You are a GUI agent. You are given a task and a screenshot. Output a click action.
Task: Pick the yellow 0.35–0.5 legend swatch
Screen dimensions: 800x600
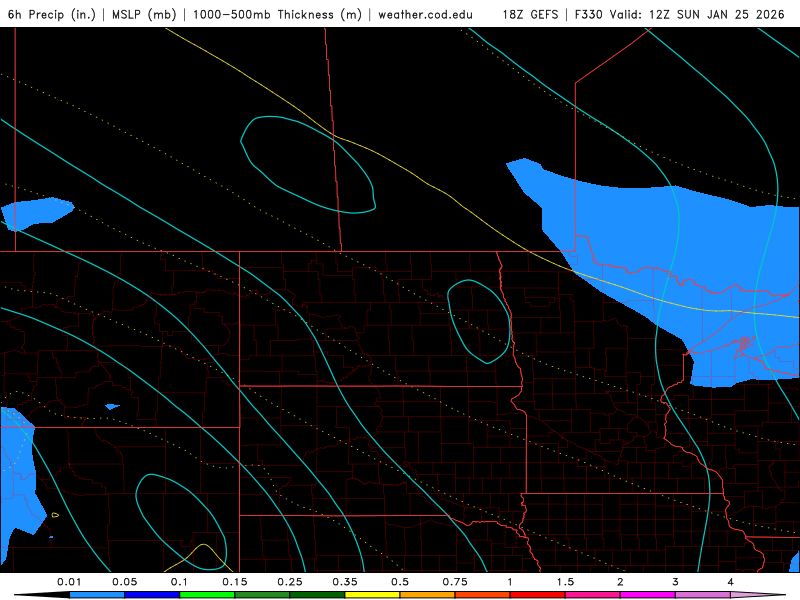coord(372,595)
